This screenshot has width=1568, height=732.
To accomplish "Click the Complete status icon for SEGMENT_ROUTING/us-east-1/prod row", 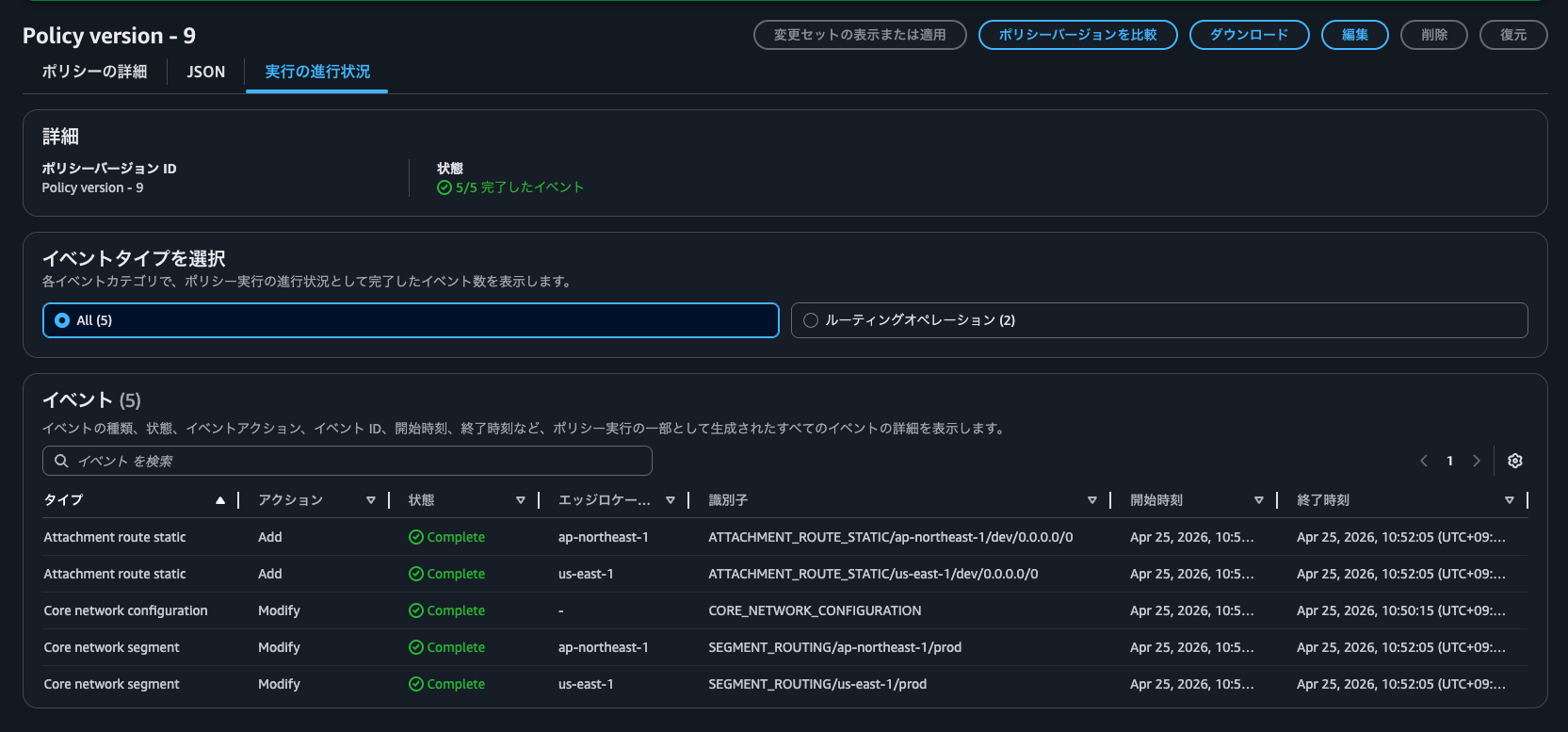I will click(416, 684).
